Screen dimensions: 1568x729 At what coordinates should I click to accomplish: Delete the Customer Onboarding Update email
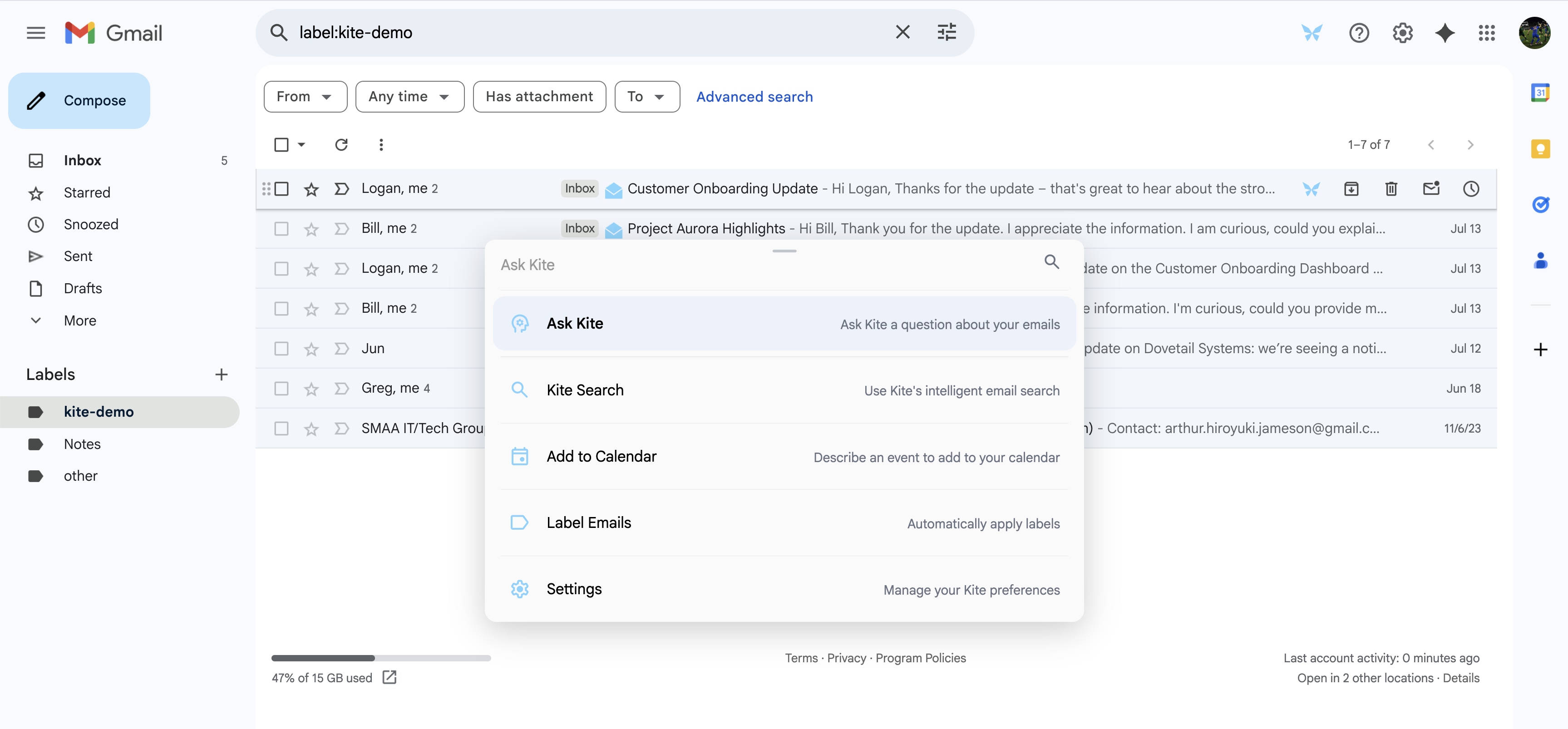tap(1391, 189)
